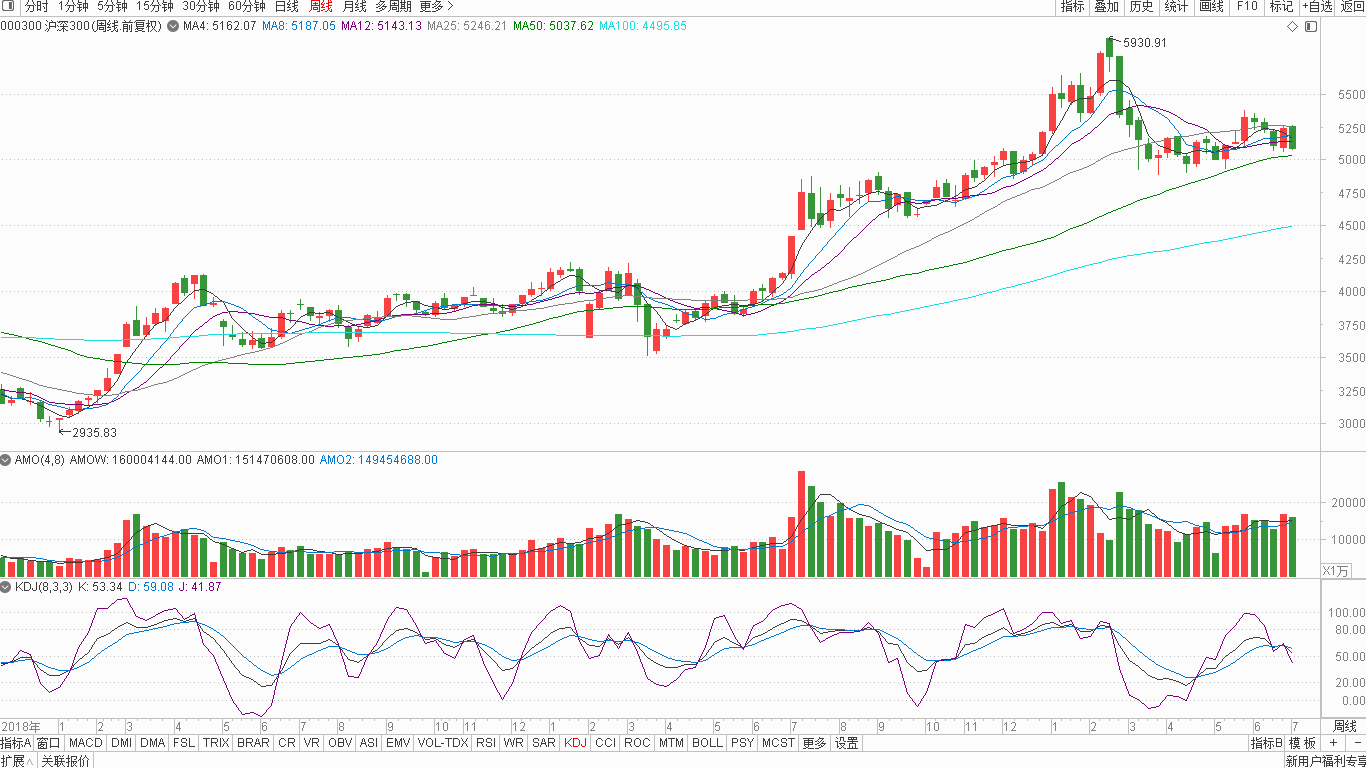Switch indicator to MTM
1366x768 pixels.
click(x=671, y=743)
